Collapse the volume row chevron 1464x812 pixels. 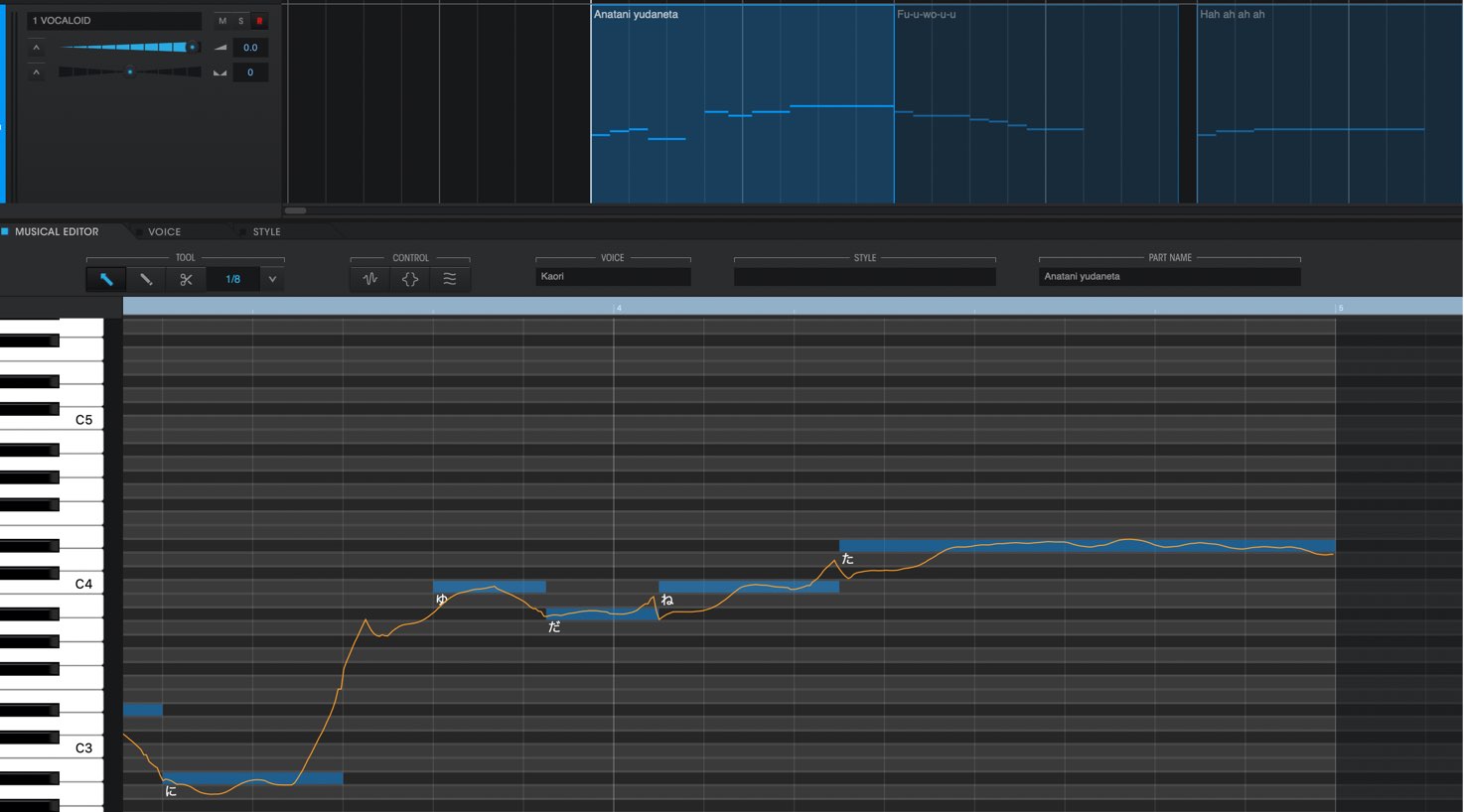(x=37, y=48)
